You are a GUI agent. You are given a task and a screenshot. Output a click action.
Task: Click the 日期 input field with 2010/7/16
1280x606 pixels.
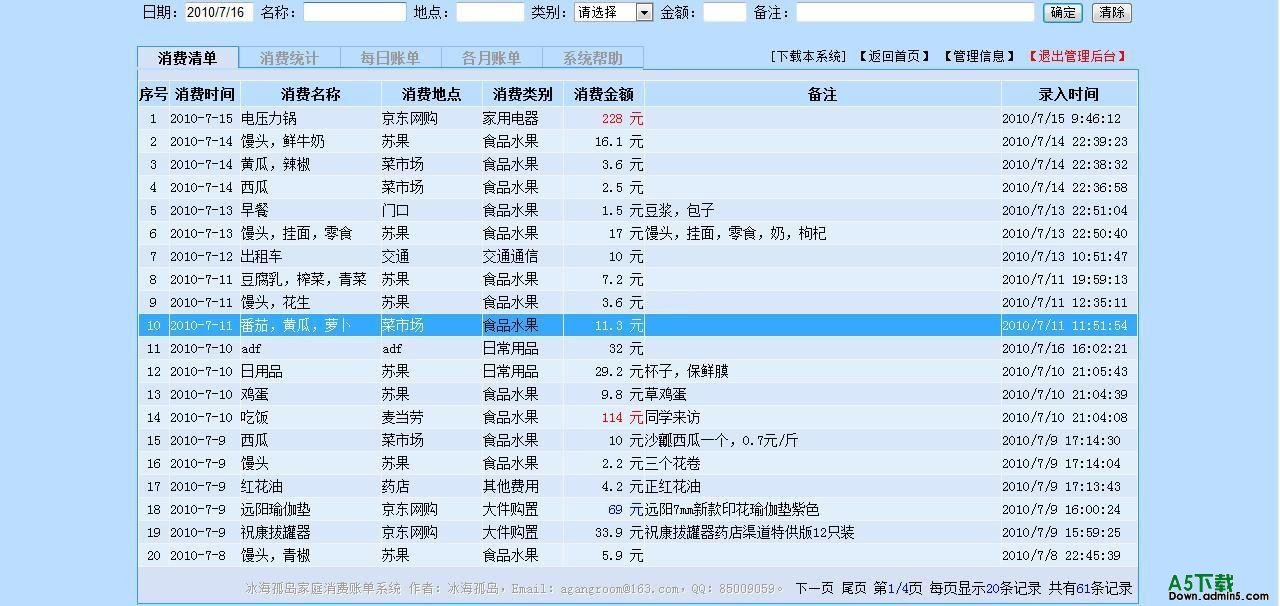(219, 13)
